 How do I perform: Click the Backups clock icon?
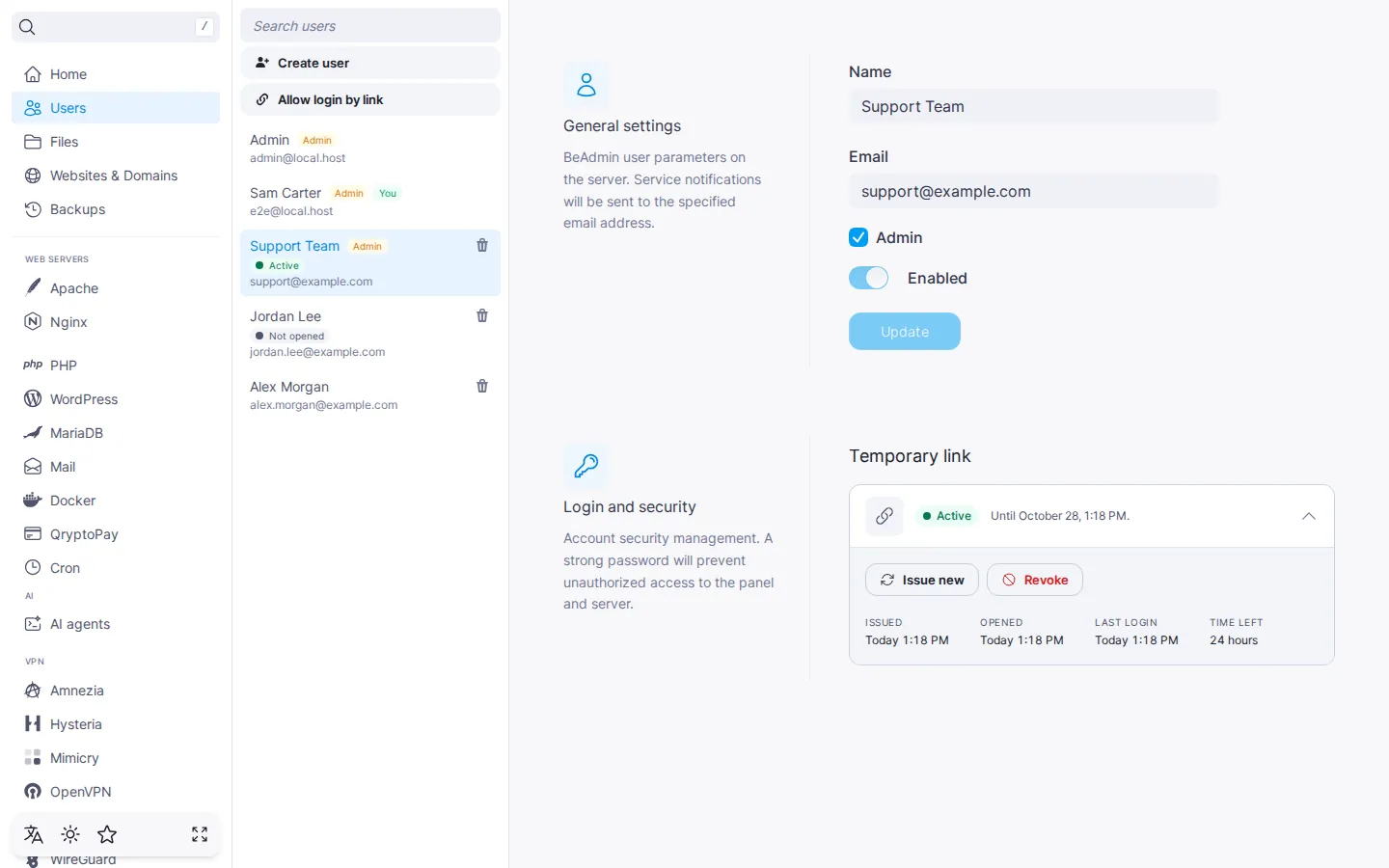point(33,209)
